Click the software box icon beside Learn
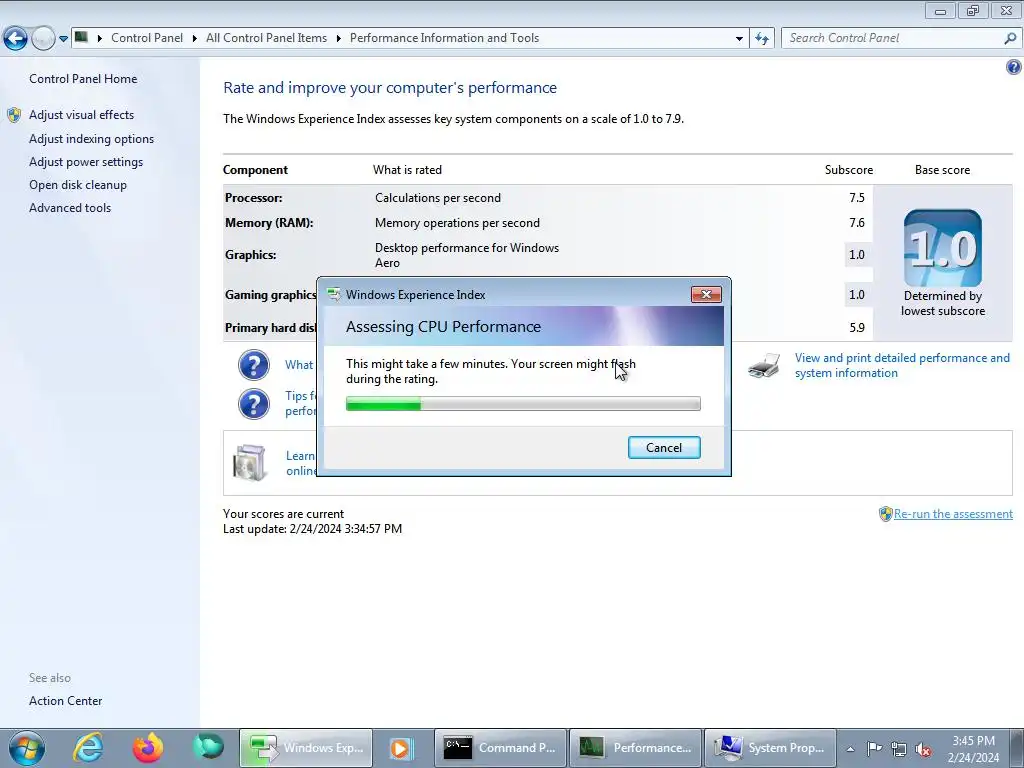 [249, 463]
